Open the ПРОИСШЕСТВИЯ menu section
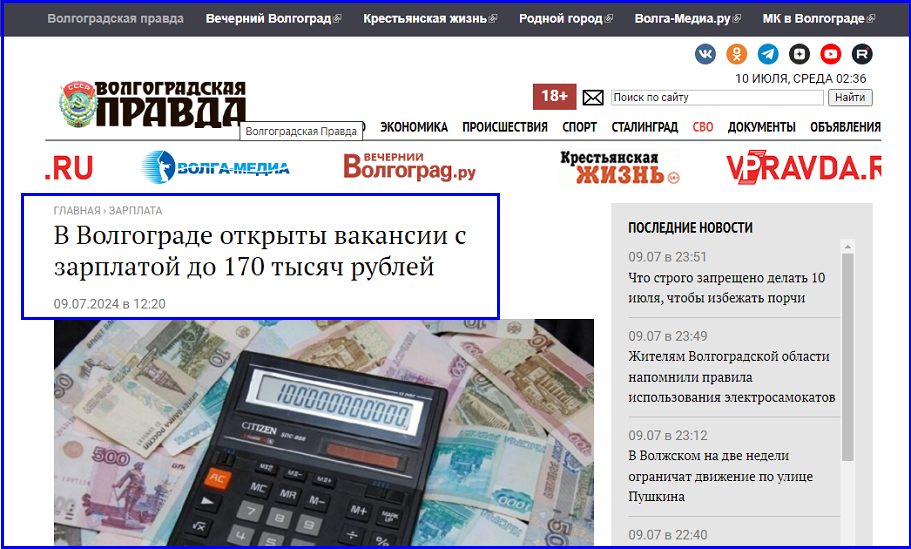Viewport: 911px width, 549px height. point(504,127)
